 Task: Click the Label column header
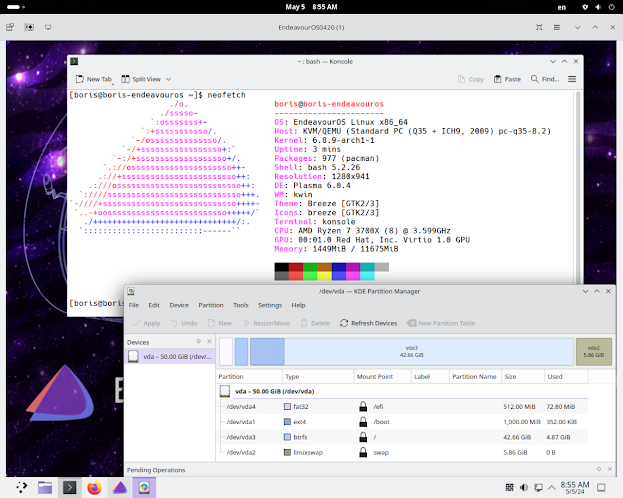click(430, 376)
